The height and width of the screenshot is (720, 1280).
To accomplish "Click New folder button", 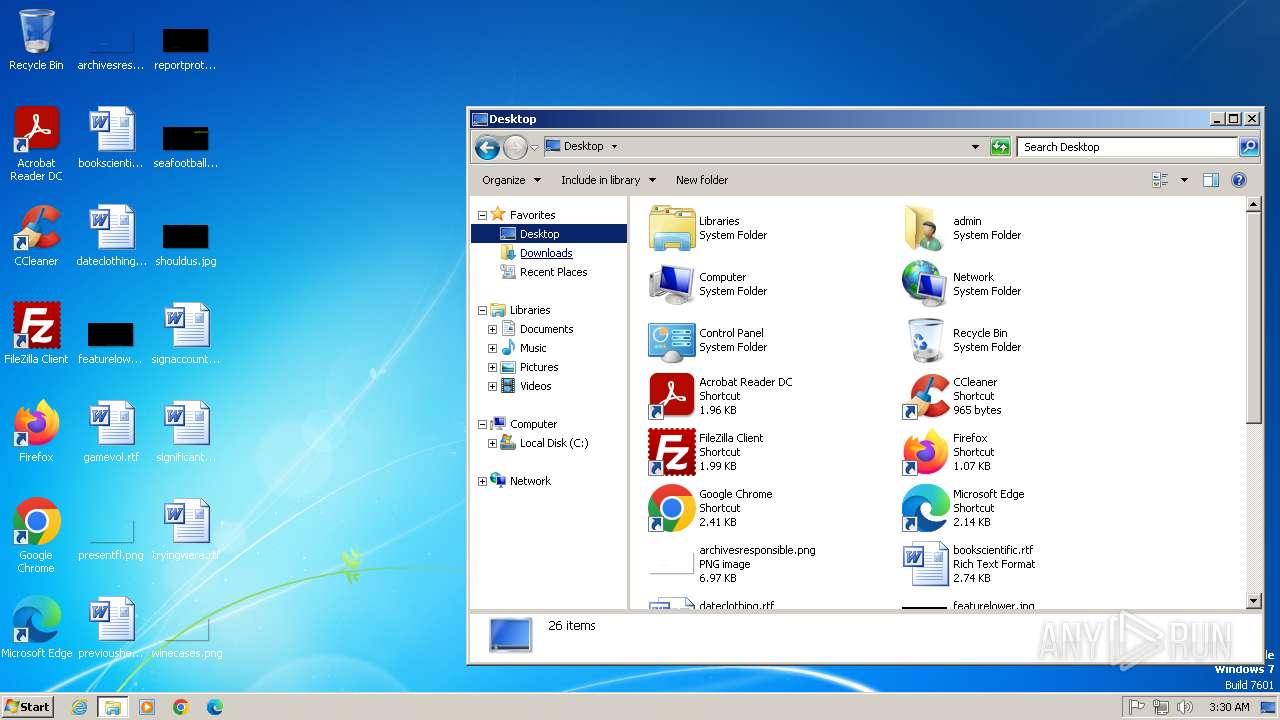I will (x=702, y=180).
